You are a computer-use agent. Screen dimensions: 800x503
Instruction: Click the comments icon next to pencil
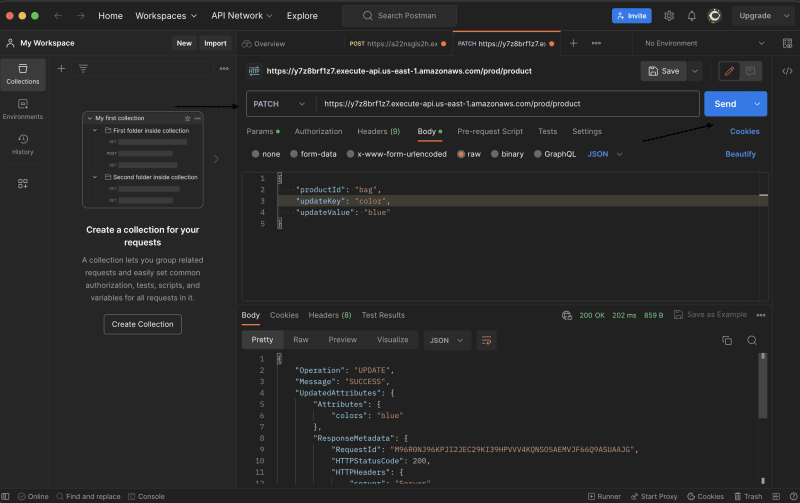point(751,71)
